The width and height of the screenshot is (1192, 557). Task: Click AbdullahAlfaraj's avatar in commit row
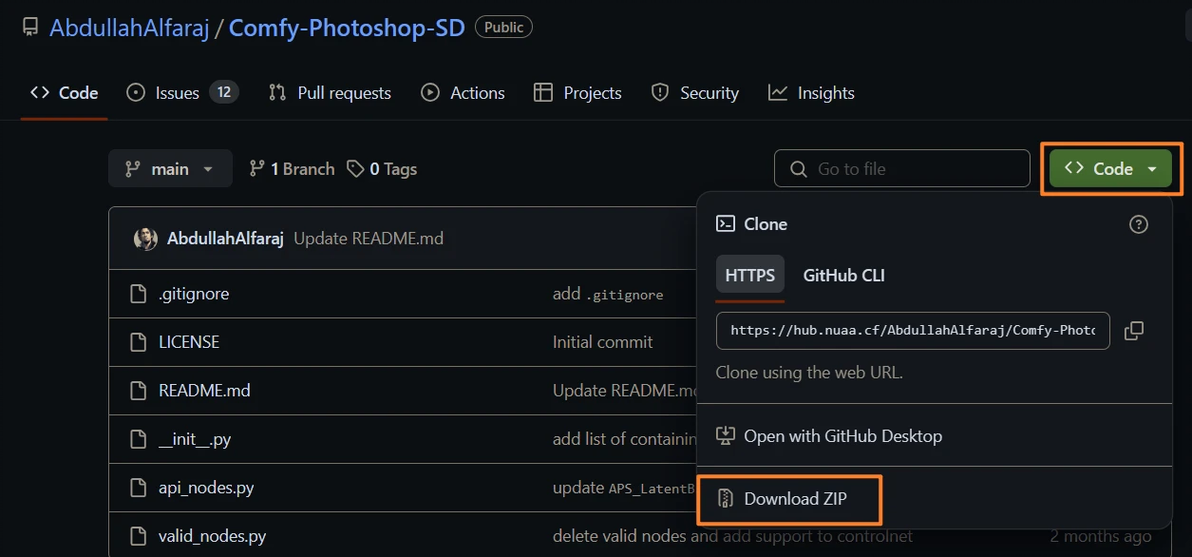tap(146, 239)
